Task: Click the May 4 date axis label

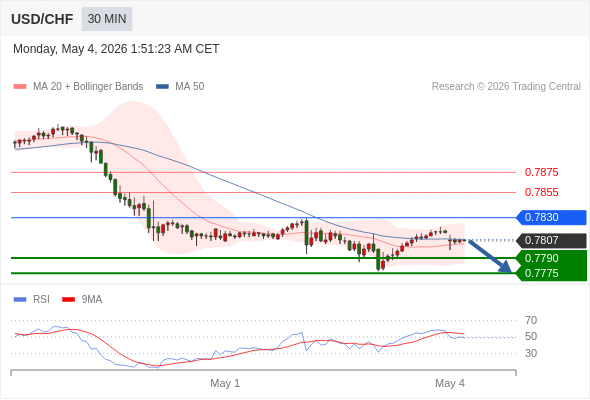Action: (450, 383)
